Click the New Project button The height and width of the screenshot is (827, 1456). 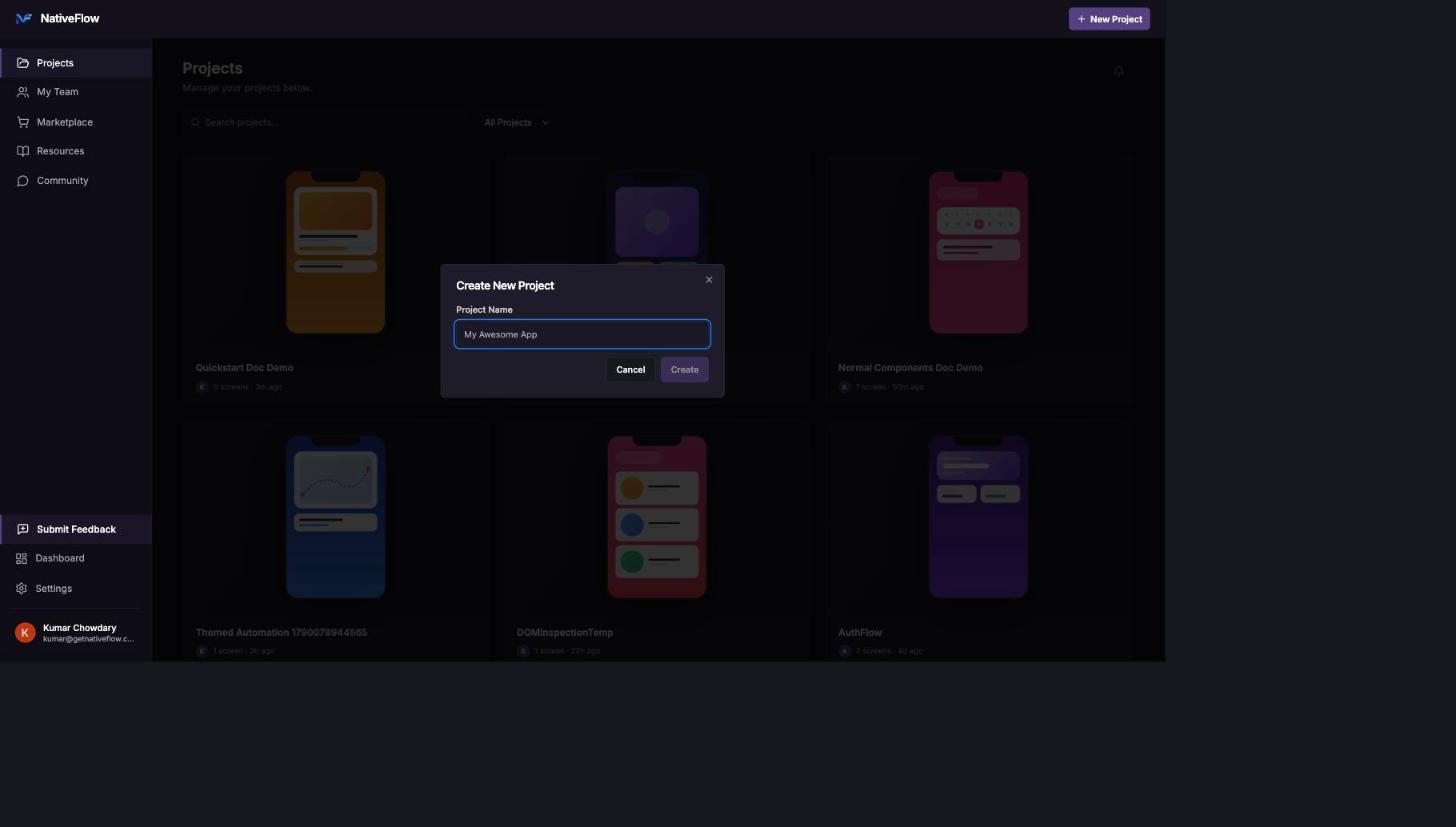tap(1109, 19)
